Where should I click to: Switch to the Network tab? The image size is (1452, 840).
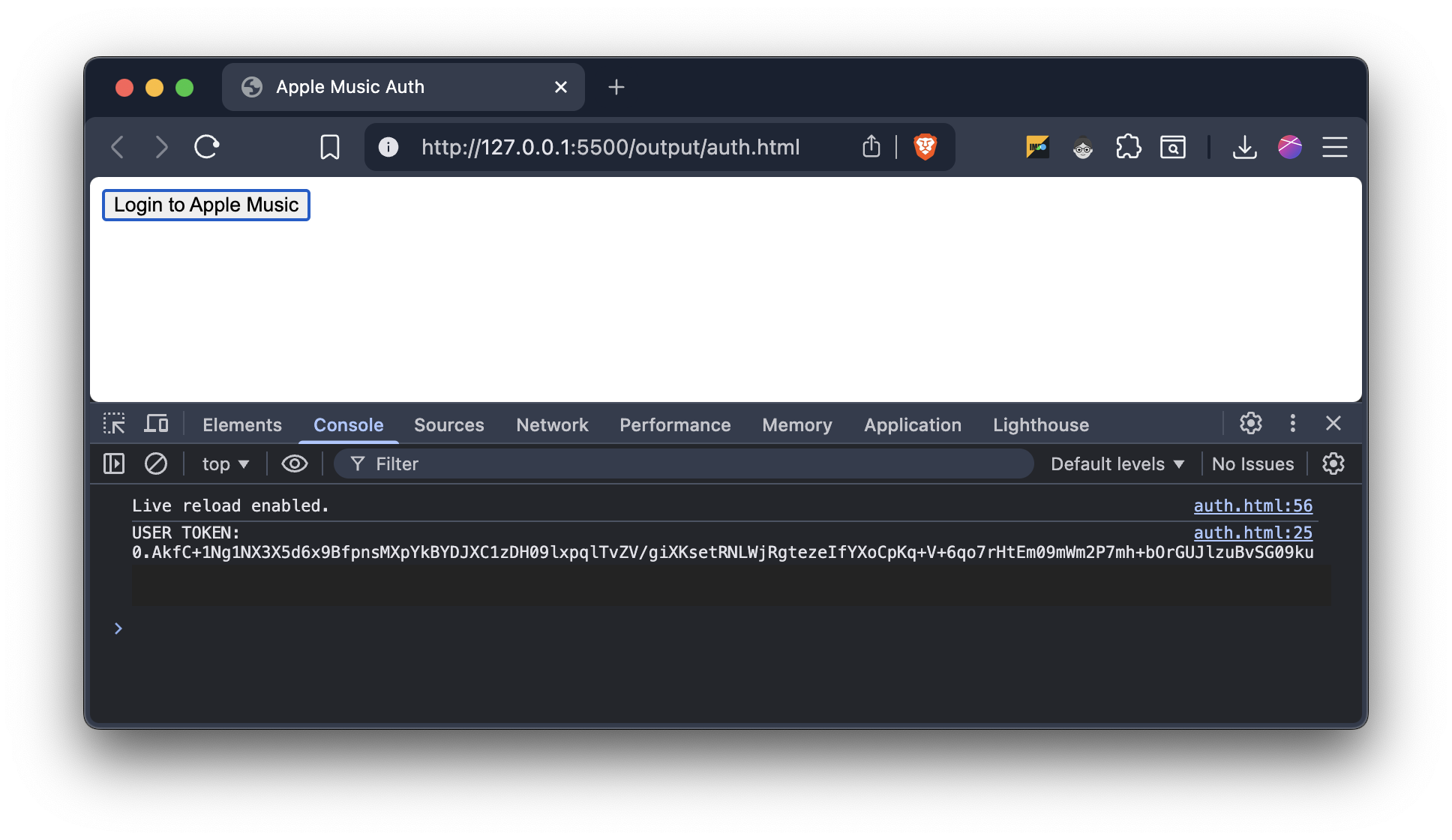[x=552, y=425]
